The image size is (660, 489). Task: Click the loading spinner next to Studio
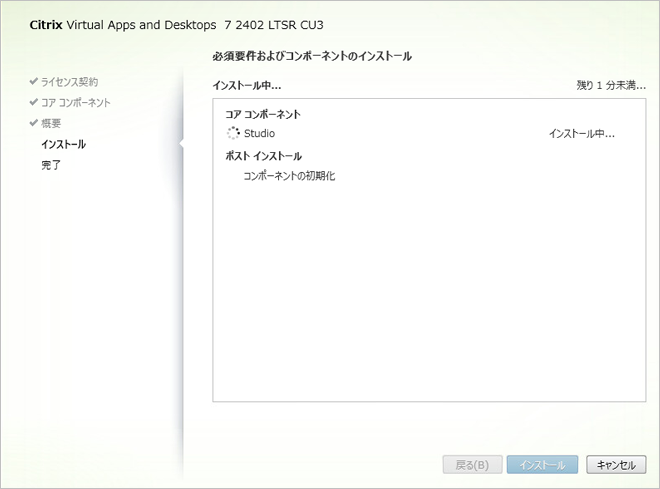coord(233,133)
